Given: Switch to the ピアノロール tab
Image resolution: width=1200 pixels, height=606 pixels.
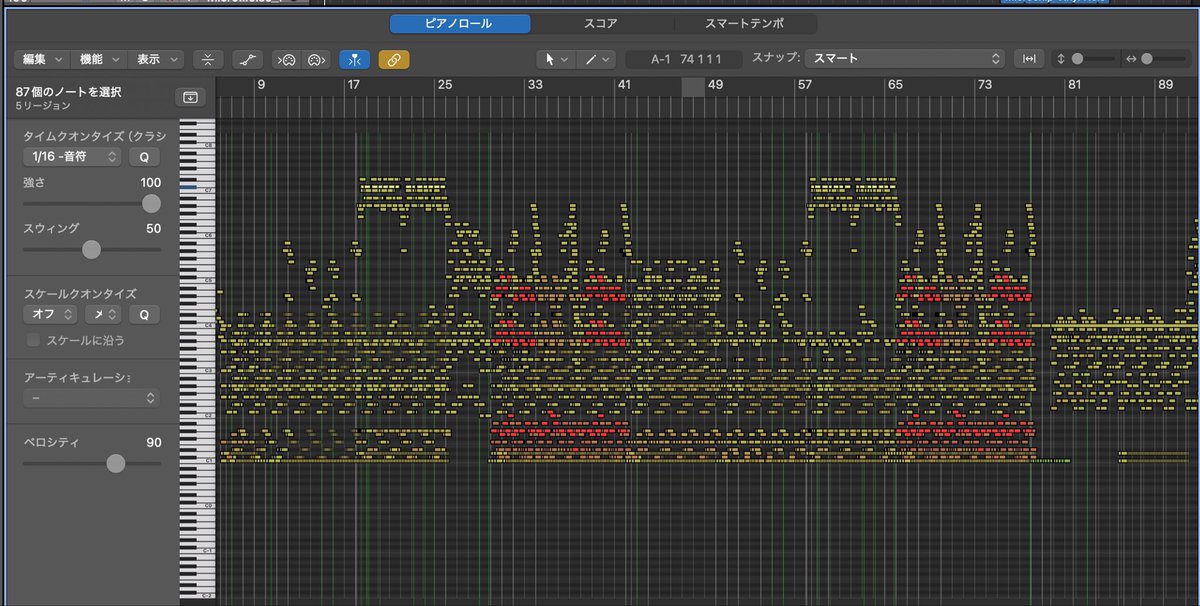Looking at the screenshot, I should point(460,24).
